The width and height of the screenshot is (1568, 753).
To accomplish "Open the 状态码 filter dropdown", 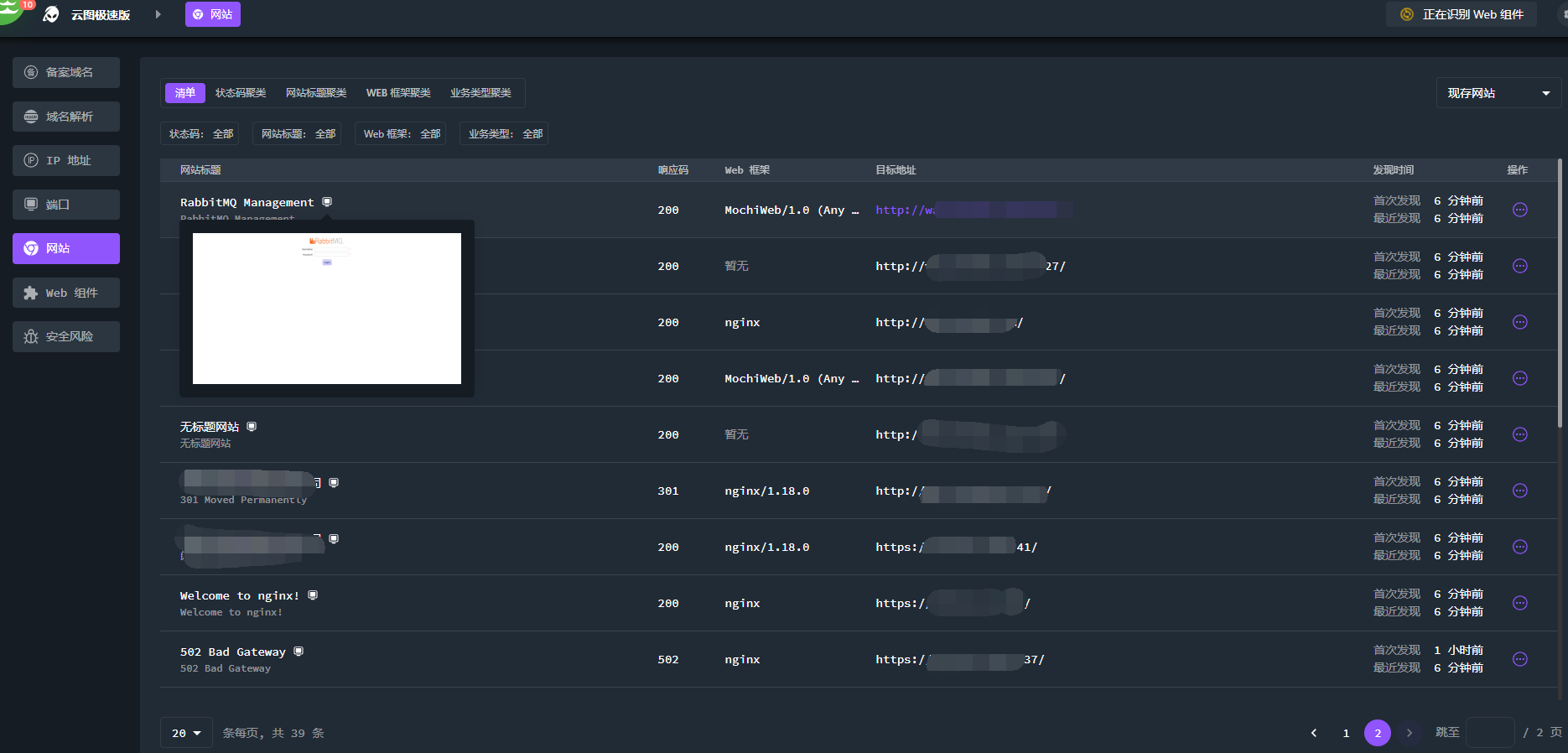I will click(200, 134).
